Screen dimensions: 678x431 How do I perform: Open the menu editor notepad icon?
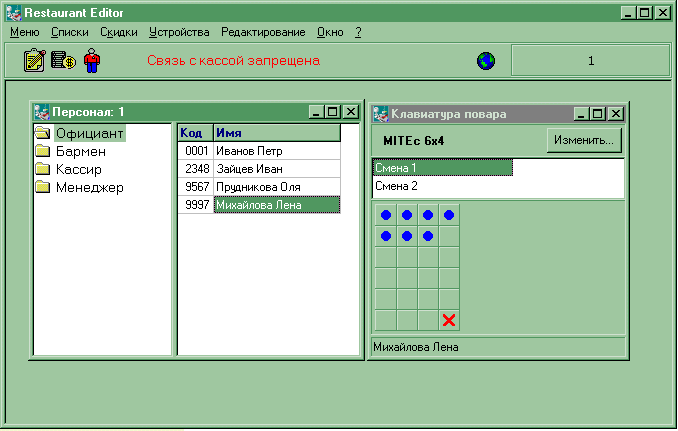pyautogui.click(x=34, y=60)
